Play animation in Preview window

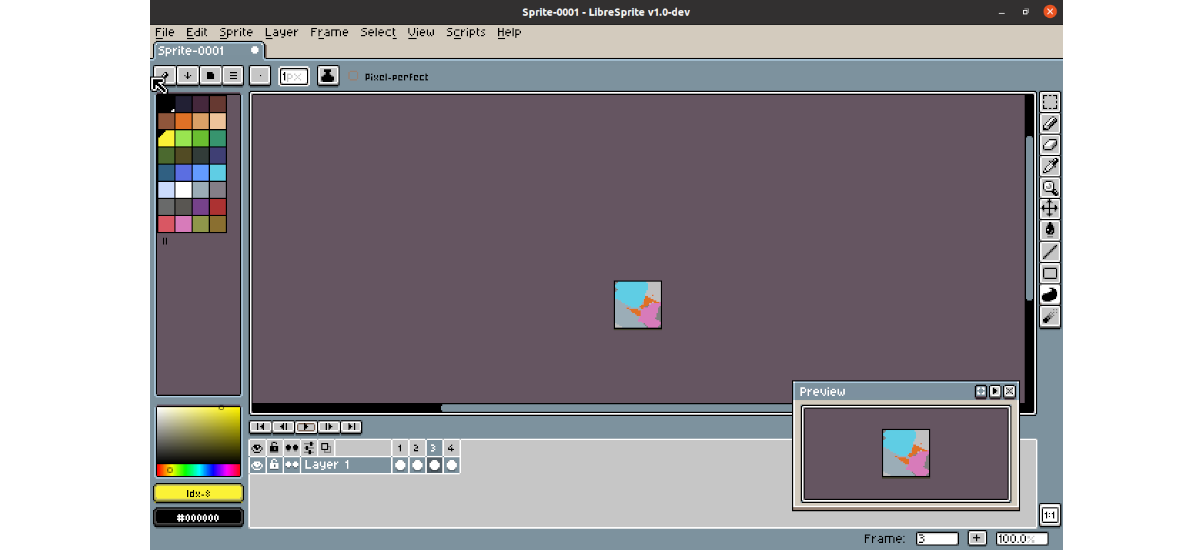[995, 392]
